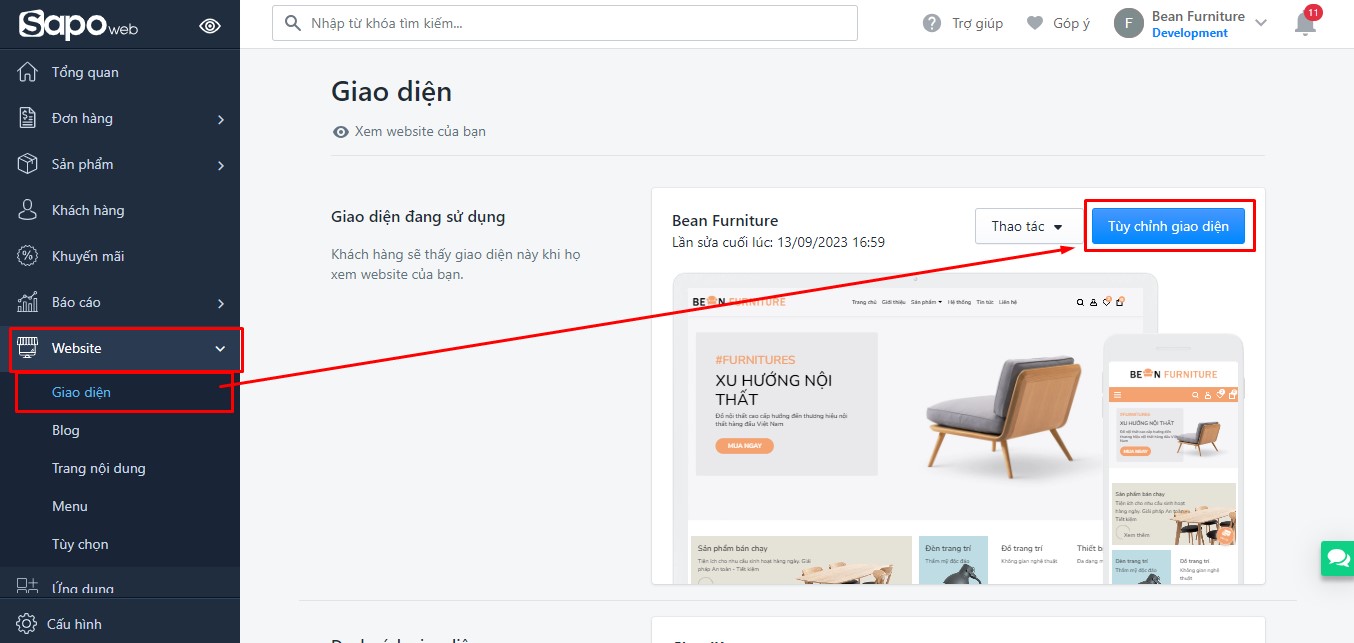Select Trang nội dung menu item
The image size is (1354, 643).
[99, 468]
